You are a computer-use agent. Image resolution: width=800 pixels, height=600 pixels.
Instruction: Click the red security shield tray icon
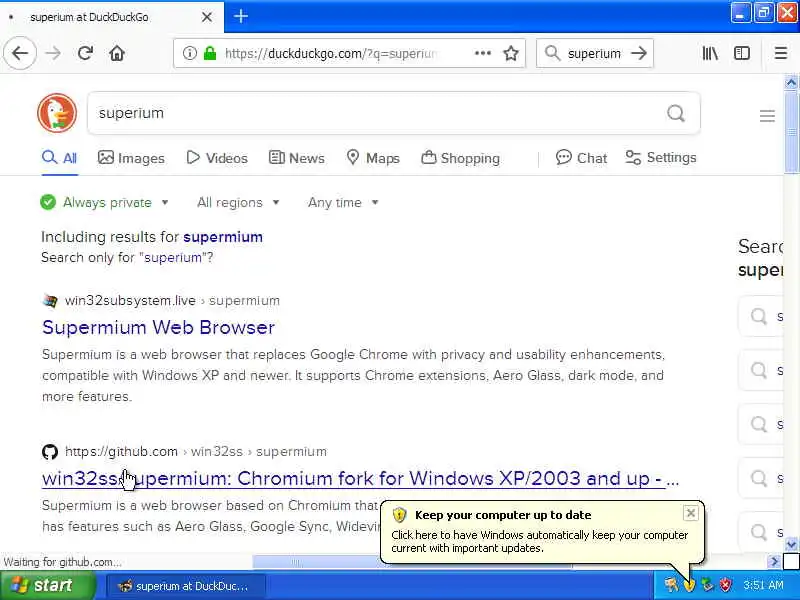(x=725, y=585)
